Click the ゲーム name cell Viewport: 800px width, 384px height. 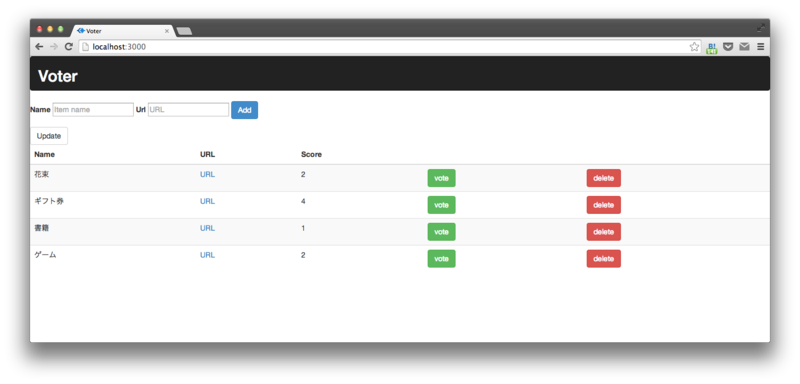(x=45, y=255)
